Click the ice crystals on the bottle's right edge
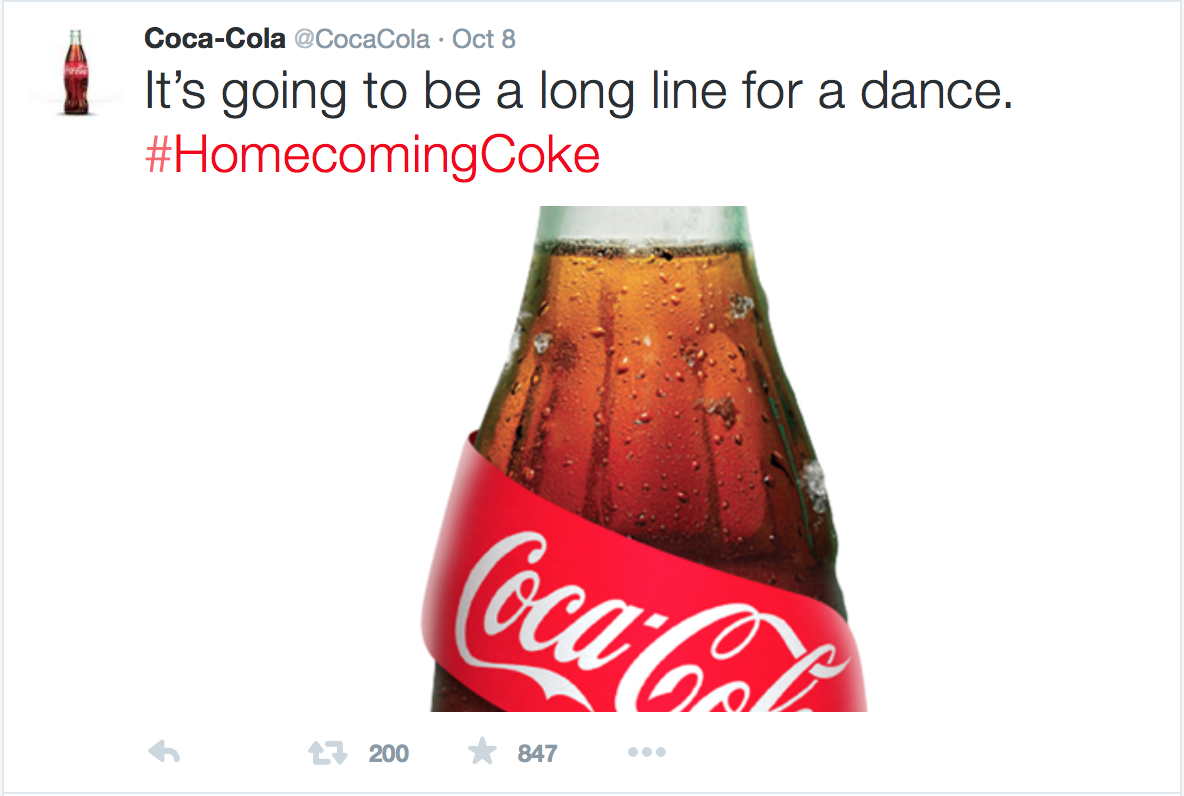 (x=815, y=485)
